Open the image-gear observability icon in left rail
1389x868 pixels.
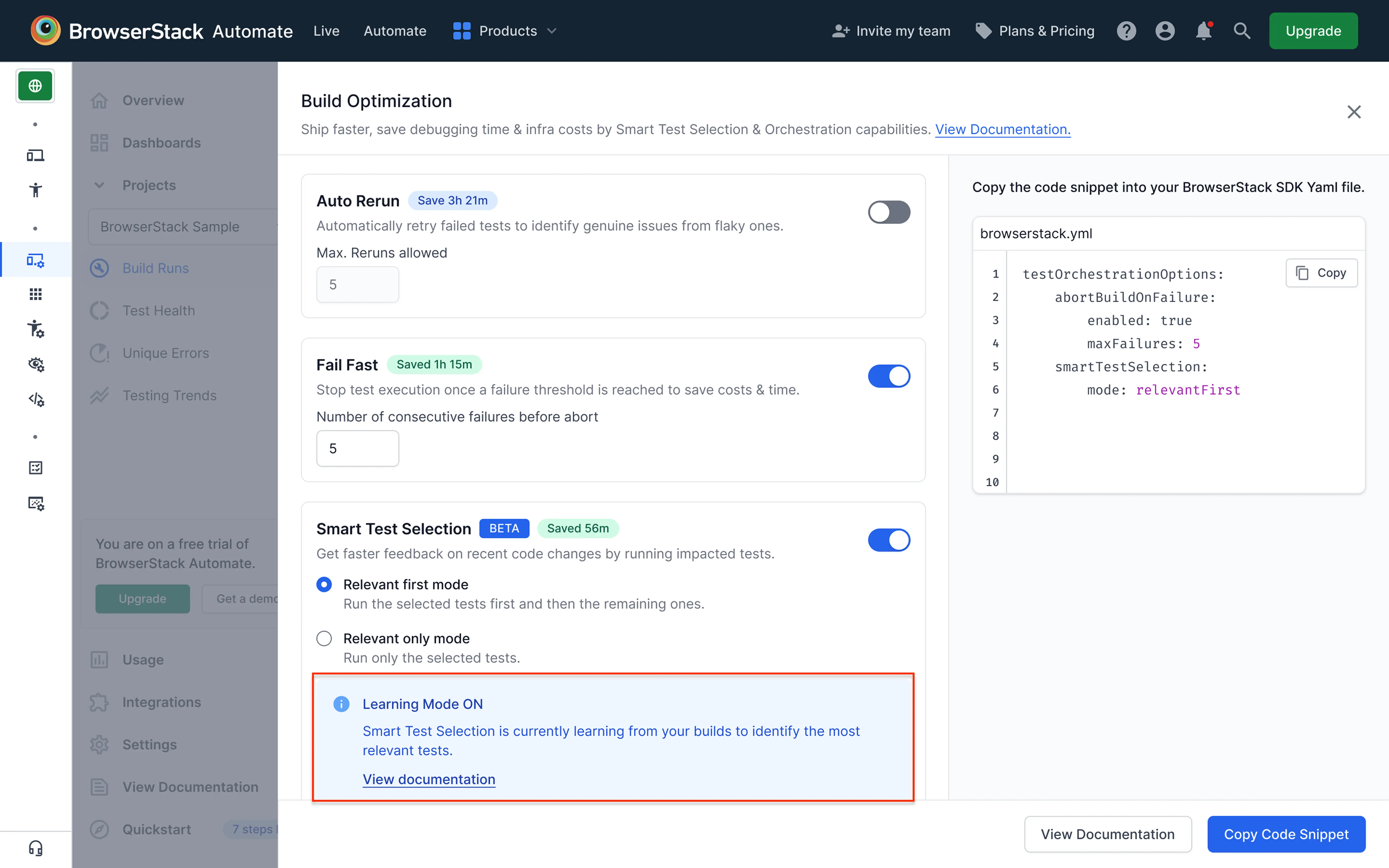coord(36,503)
